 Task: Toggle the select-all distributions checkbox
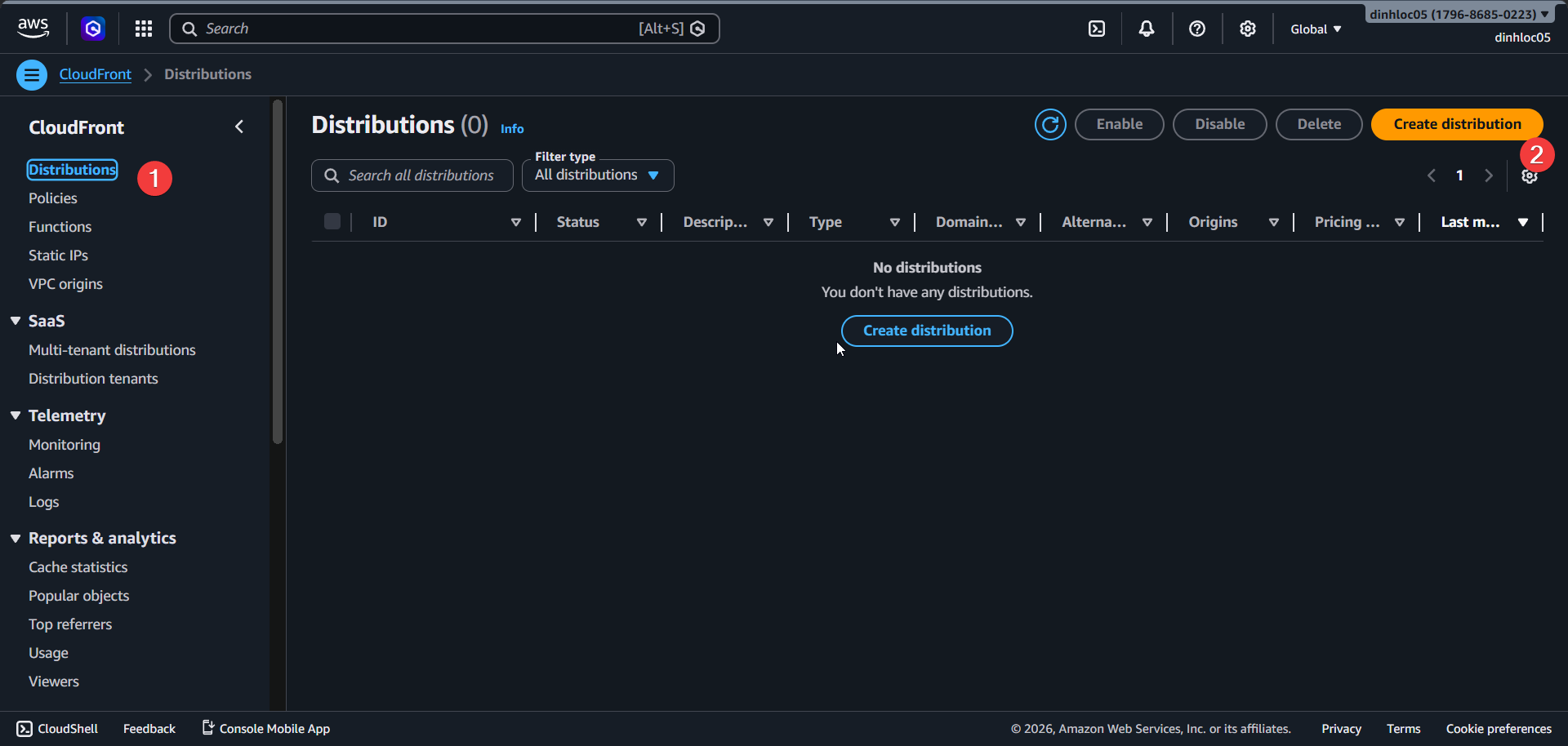point(332,221)
